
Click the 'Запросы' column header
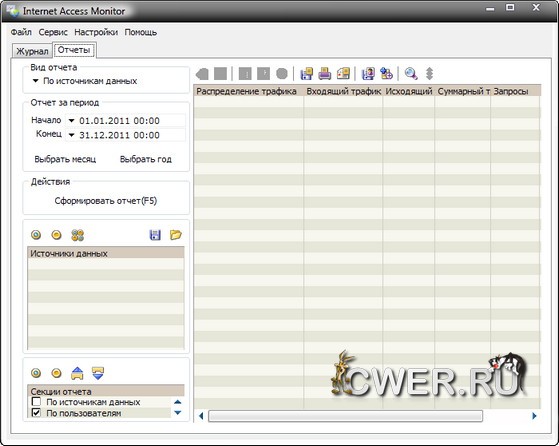tap(516, 91)
